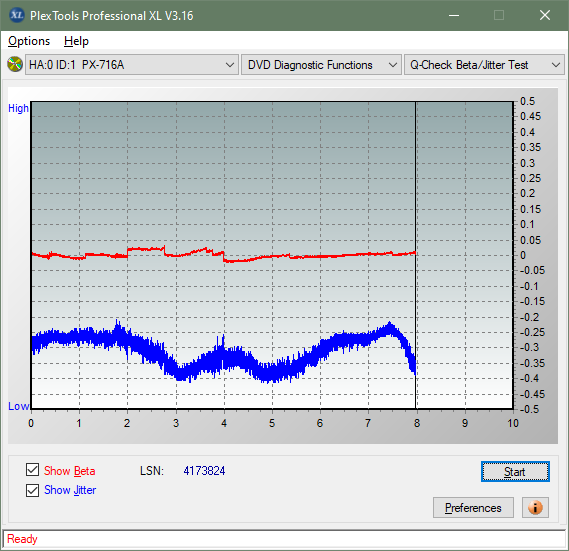569x551 pixels.
Task: Click the disc drive icon beside PX-716A
Action: 15,64
